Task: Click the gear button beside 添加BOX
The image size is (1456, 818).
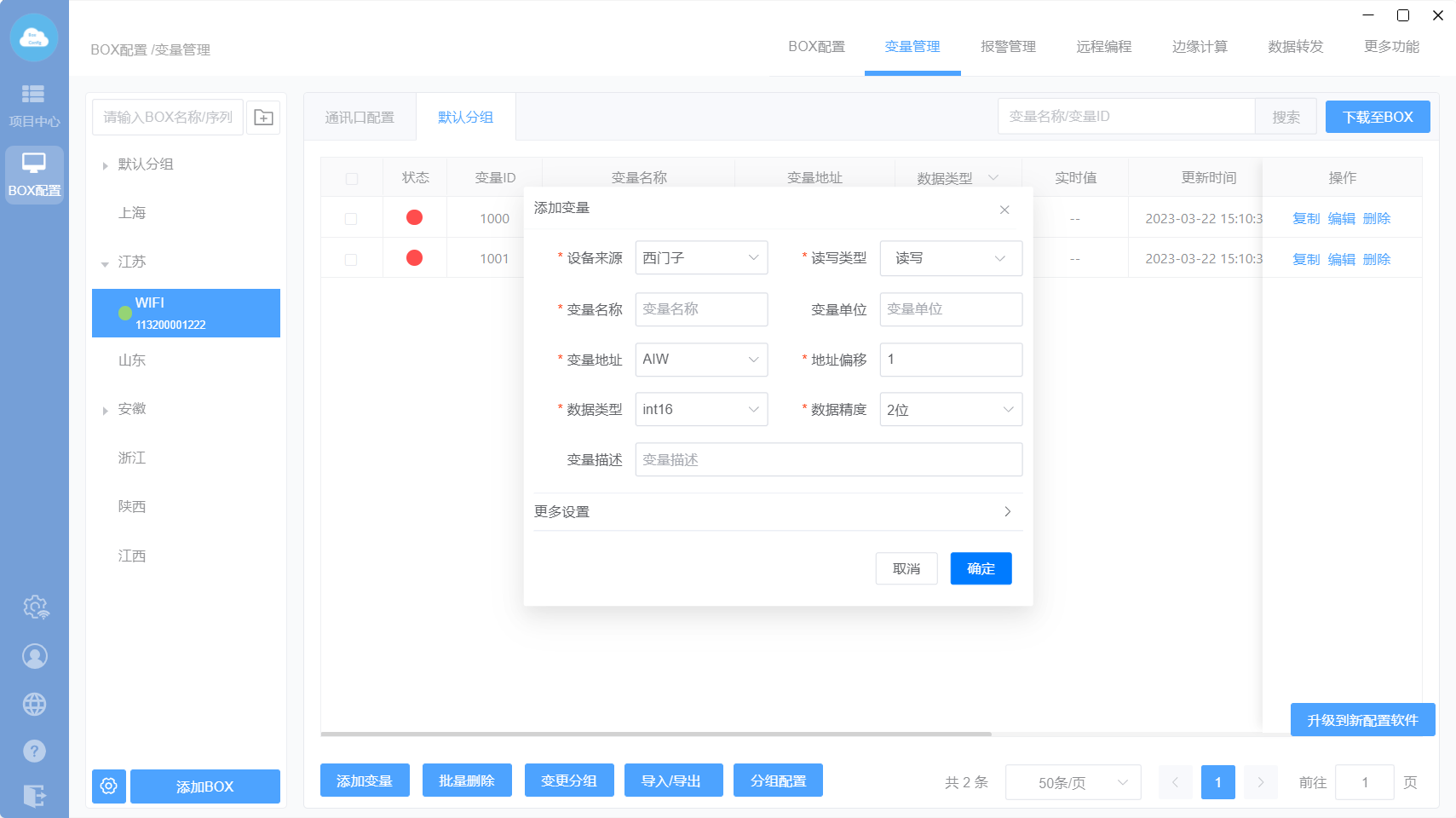Action: (x=109, y=786)
